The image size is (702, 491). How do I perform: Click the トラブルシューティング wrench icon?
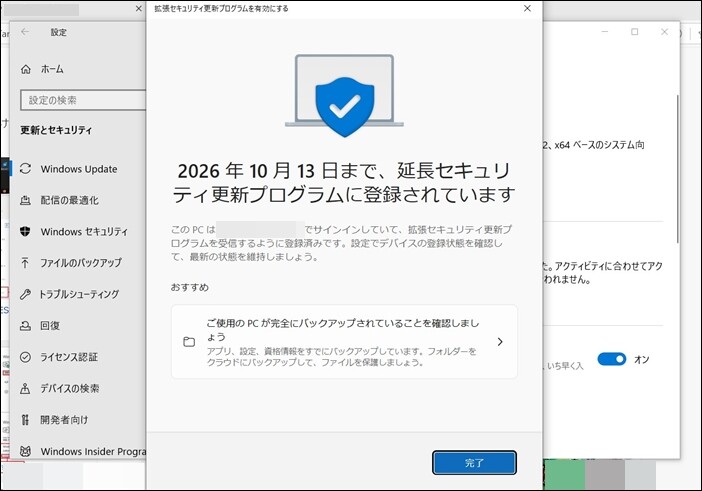(26, 294)
